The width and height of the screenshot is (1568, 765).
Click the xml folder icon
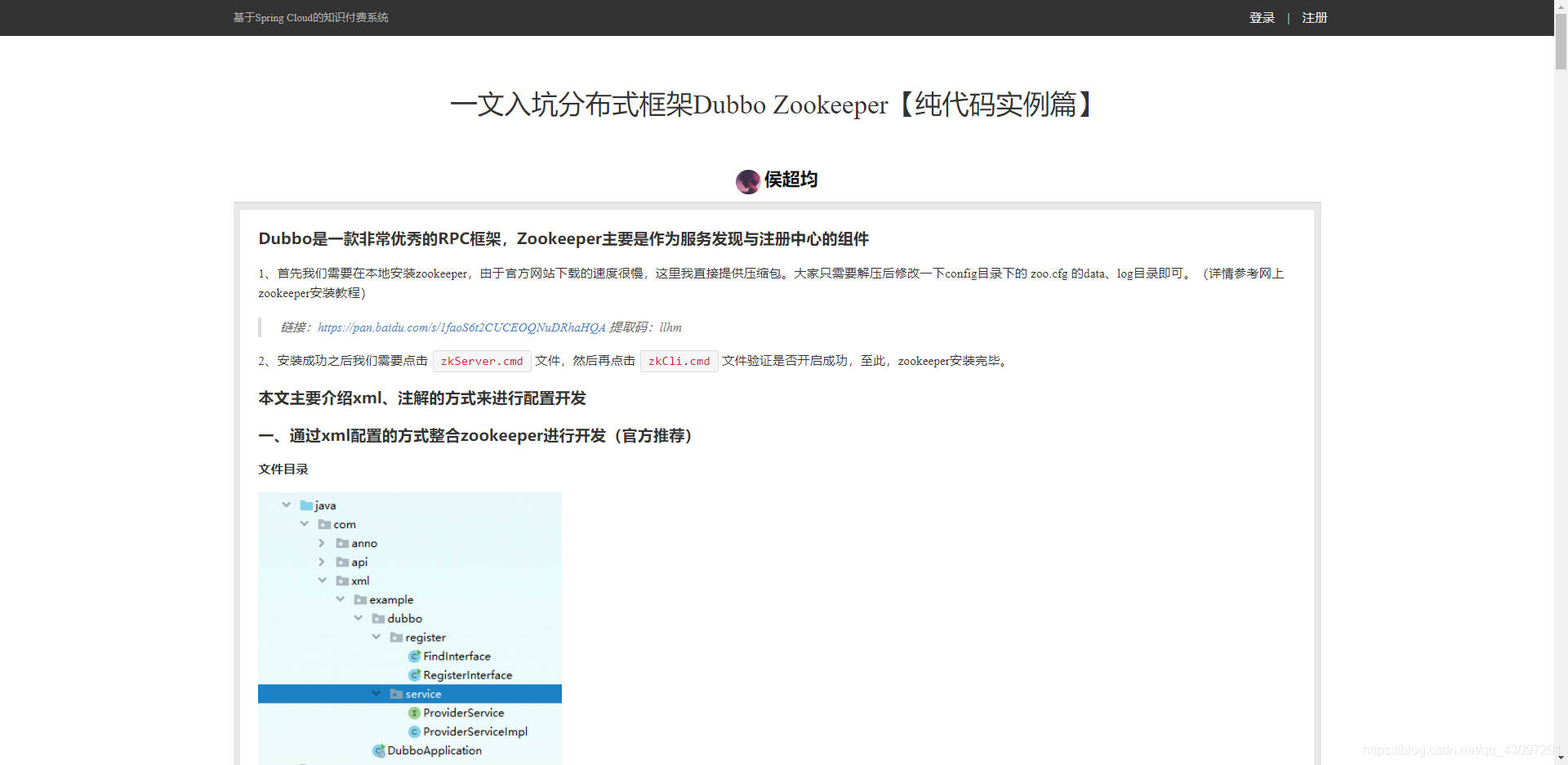click(342, 580)
